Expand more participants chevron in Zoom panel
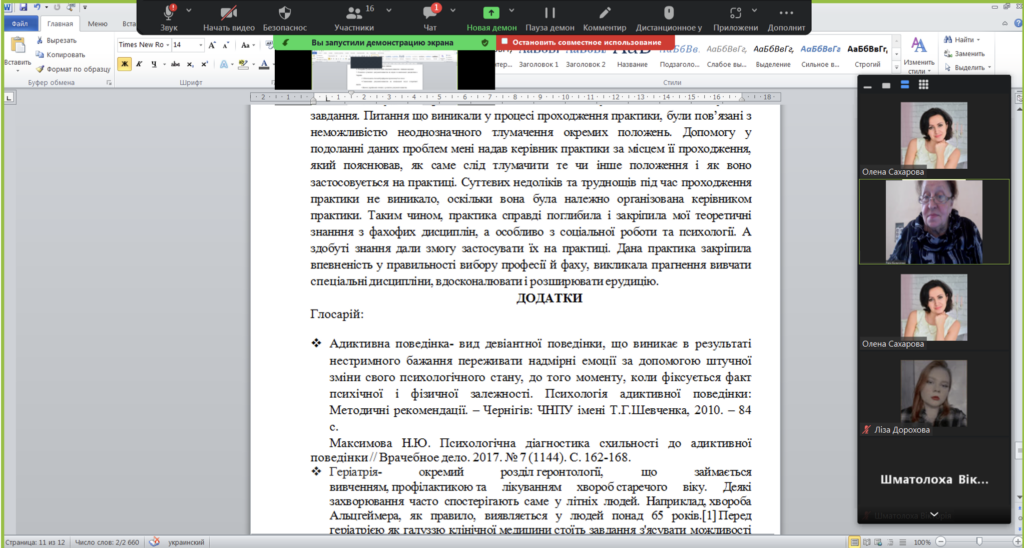Screen dimensions: 1024x548 click(933, 514)
